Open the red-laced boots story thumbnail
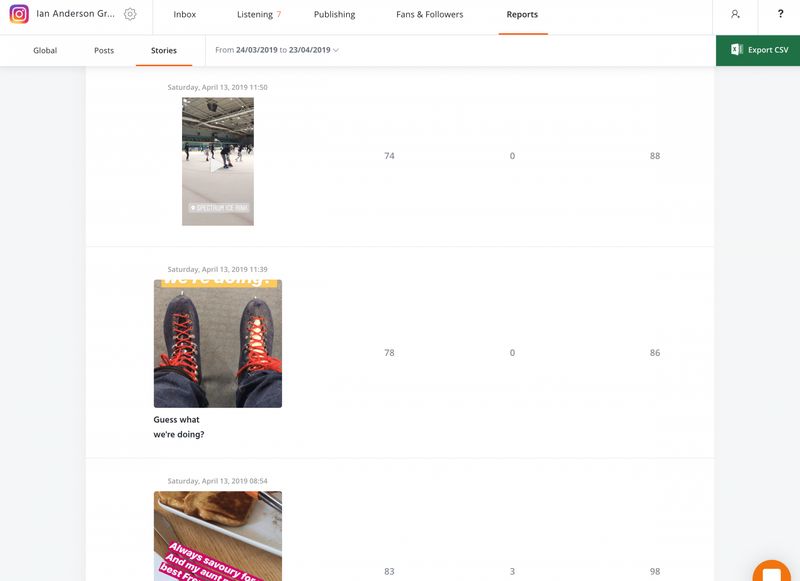800x581 pixels. pos(218,343)
